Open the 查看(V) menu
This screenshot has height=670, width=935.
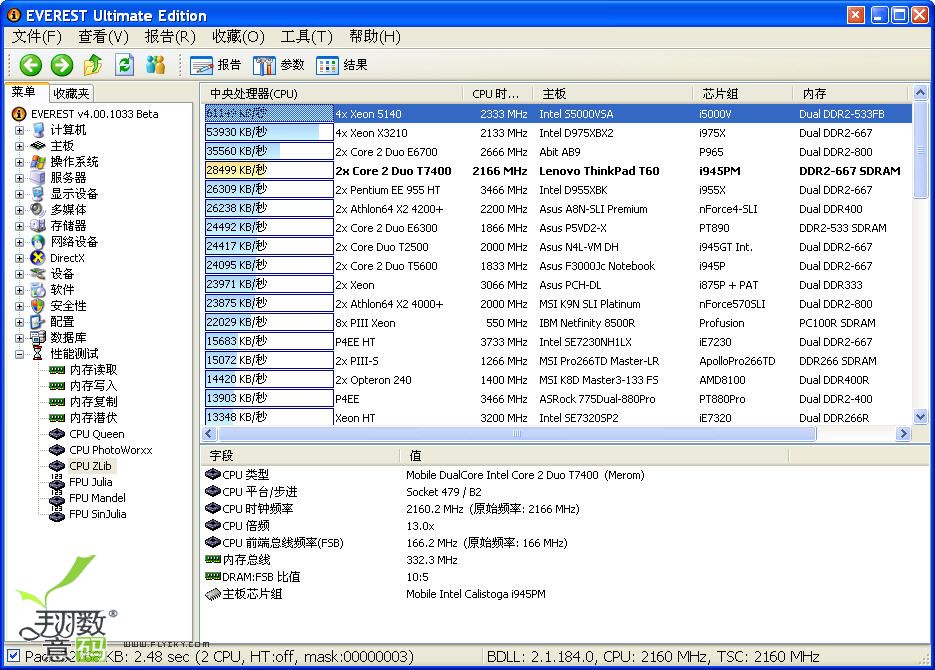point(103,37)
